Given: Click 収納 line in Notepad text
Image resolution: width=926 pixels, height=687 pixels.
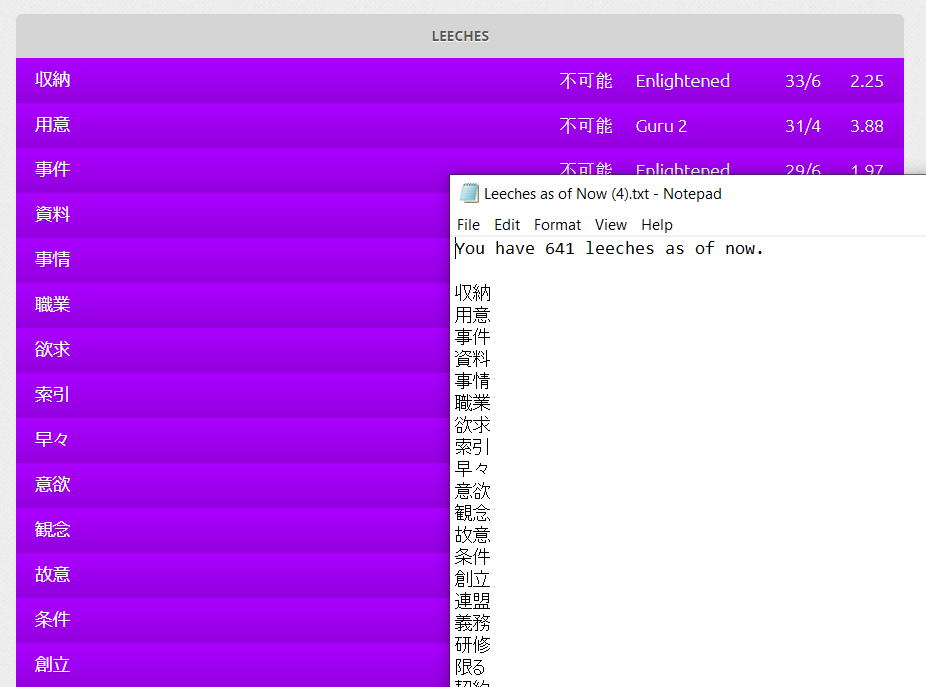Looking at the screenshot, I should (472, 293).
